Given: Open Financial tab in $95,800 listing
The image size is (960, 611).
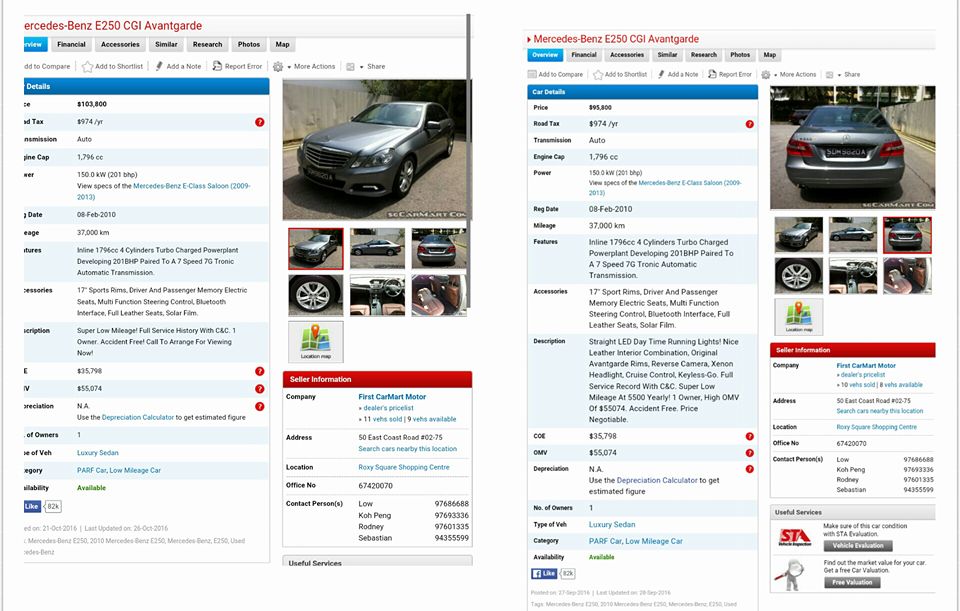Looking at the screenshot, I should point(583,55).
